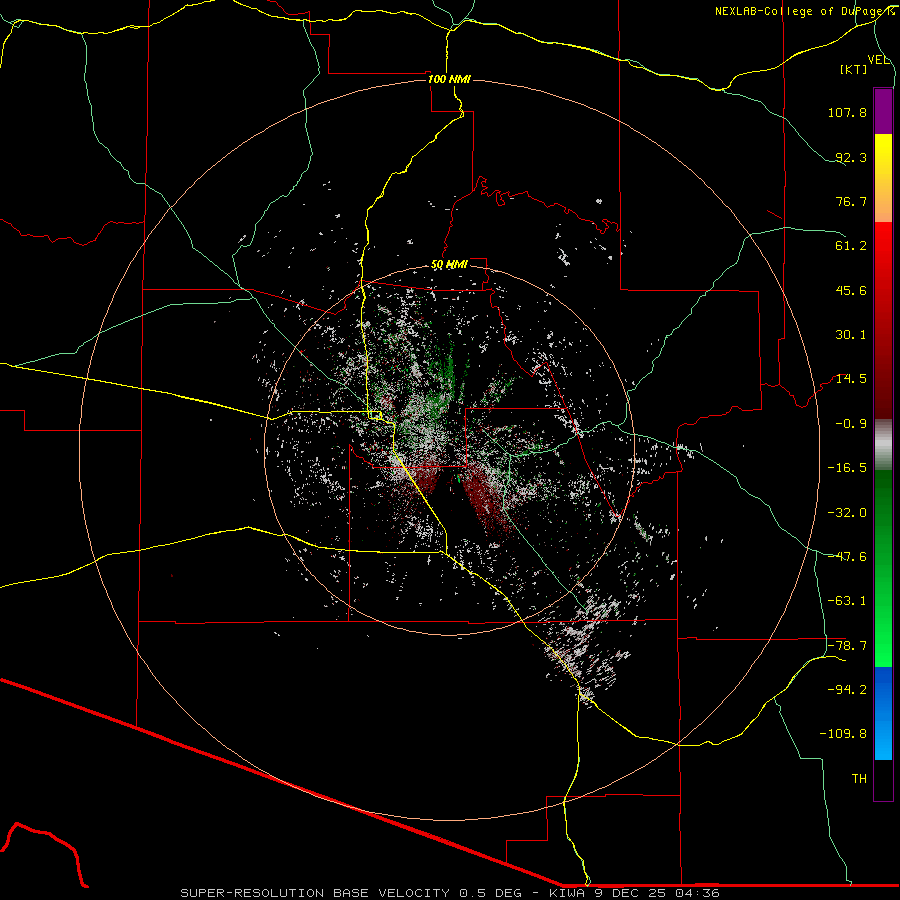Click the purple color band in legend
Image resolution: width=900 pixels, height=900 pixels.
pos(883,111)
